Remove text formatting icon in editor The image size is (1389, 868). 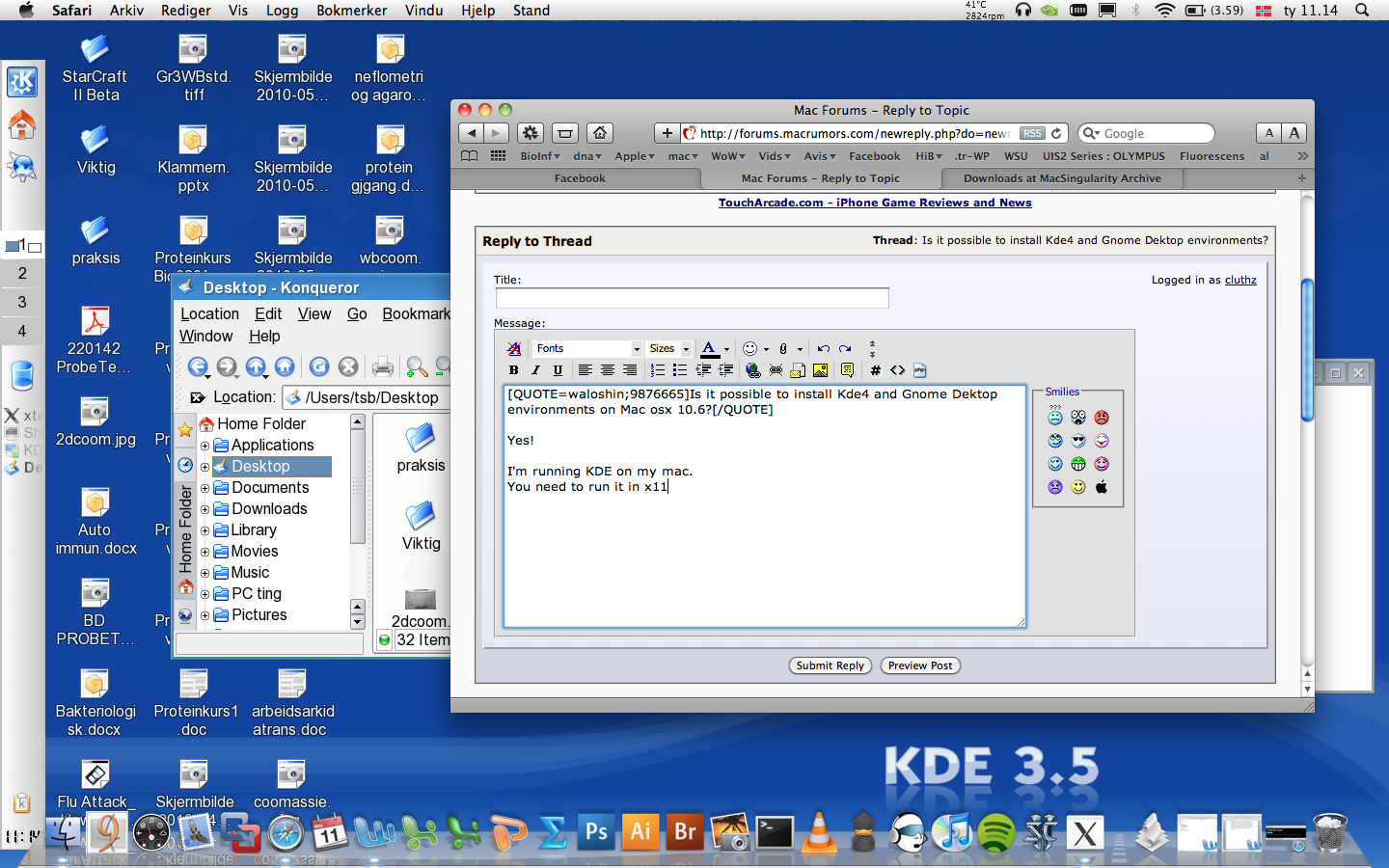(x=514, y=348)
